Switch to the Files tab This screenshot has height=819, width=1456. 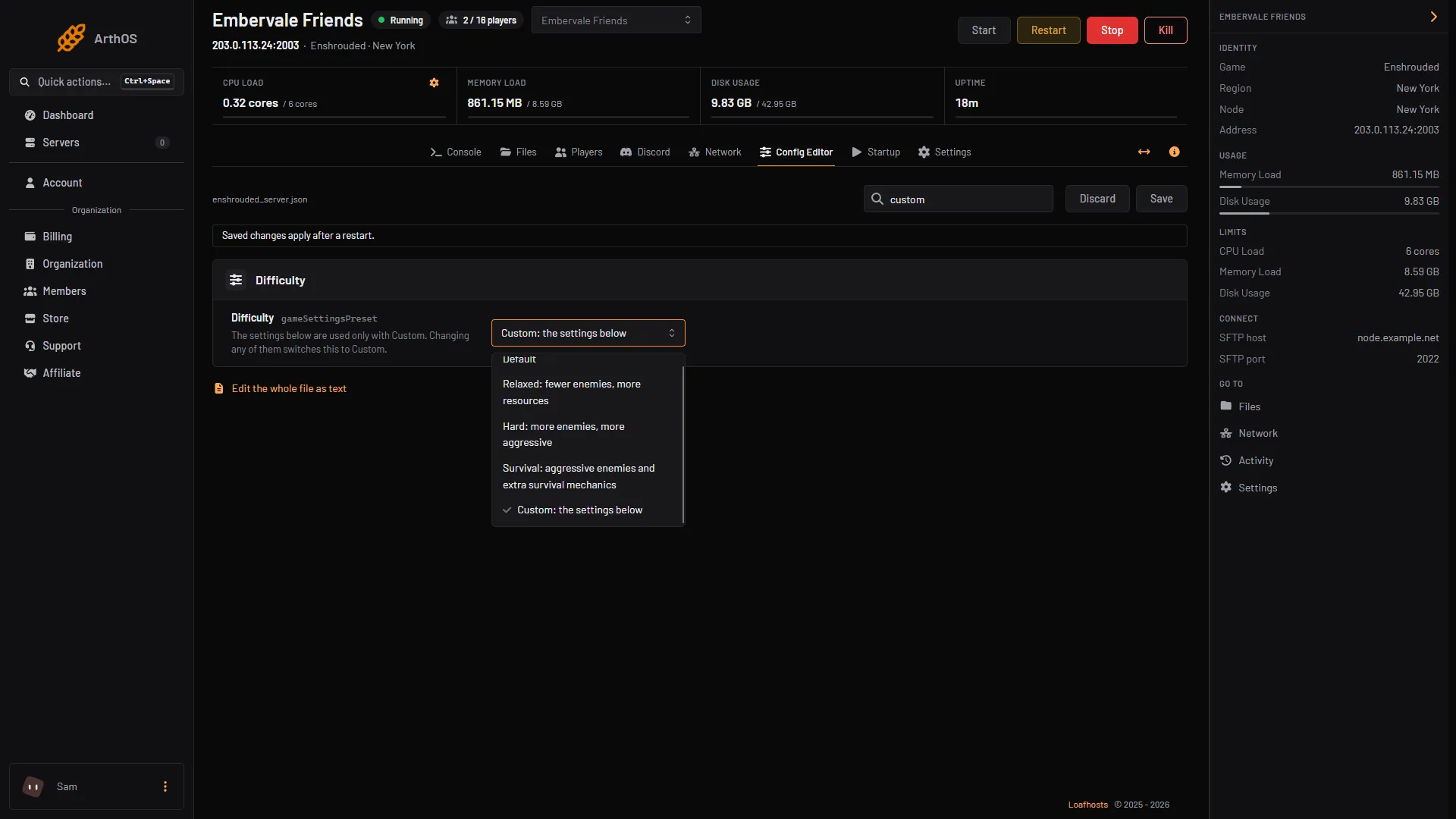[x=519, y=152]
